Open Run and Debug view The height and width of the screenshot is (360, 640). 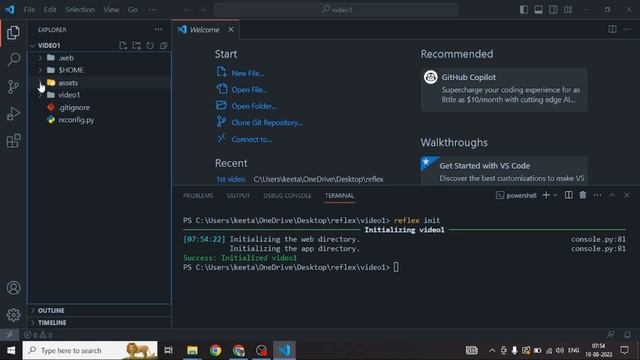(x=13, y=114)
